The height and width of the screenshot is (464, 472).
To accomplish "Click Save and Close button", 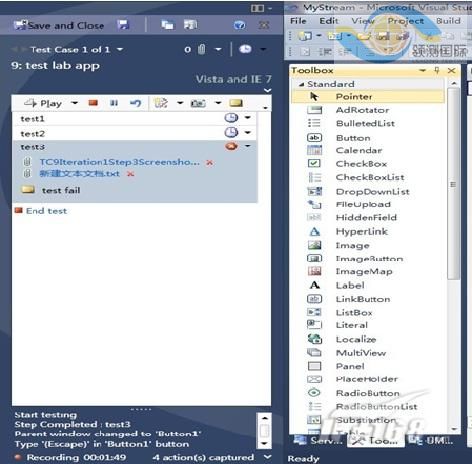I will pos(59,25).
